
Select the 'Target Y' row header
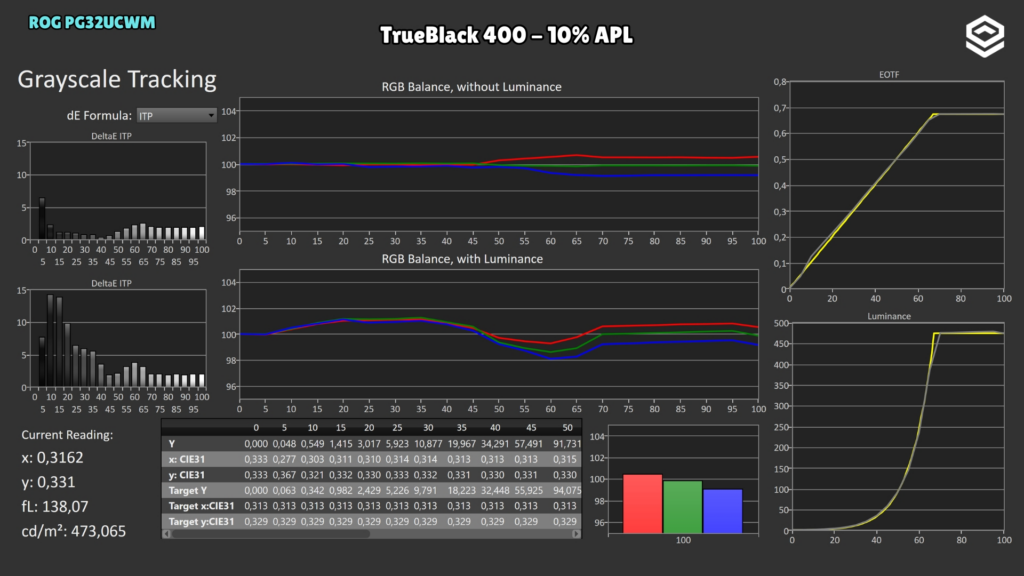[187, 490]
